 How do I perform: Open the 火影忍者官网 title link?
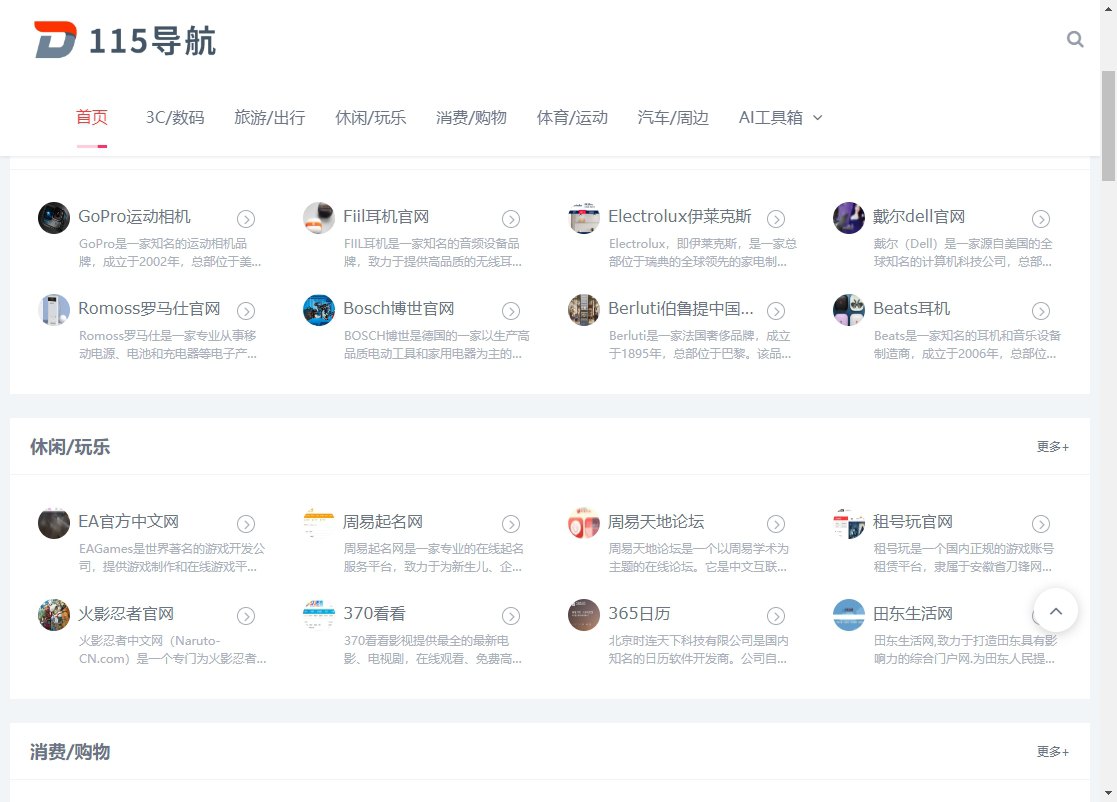point(126,614)
